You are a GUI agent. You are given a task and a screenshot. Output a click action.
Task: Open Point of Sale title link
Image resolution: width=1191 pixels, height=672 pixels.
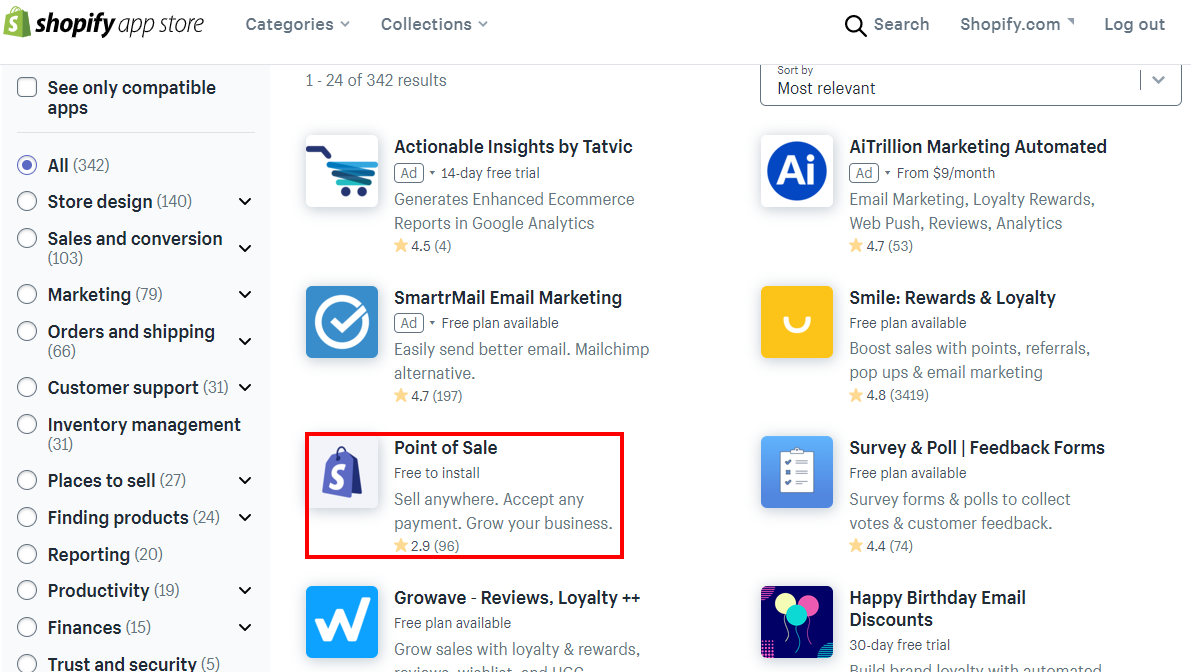pos(446,448)
